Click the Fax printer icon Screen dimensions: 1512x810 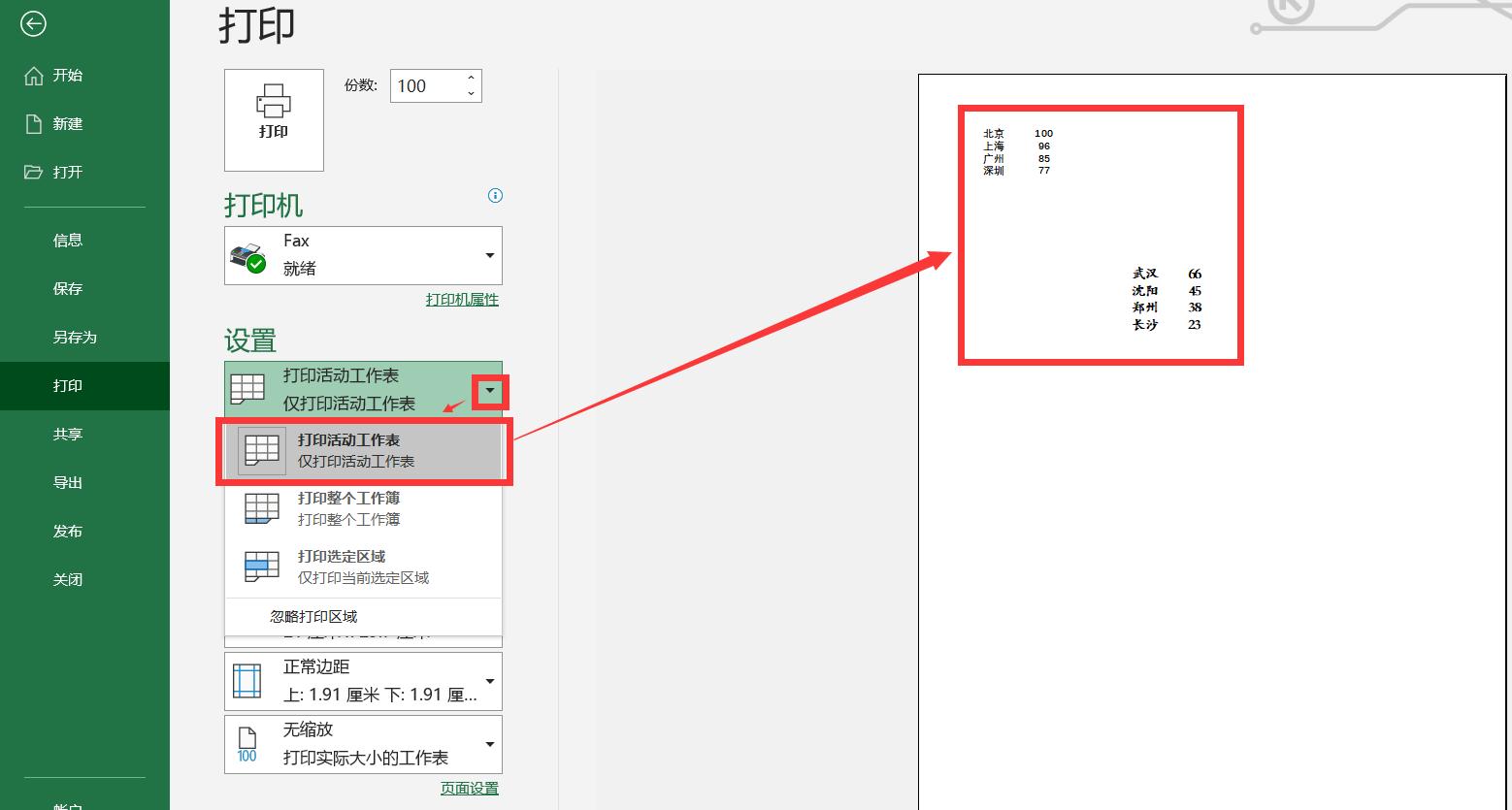tap(248, 255)
